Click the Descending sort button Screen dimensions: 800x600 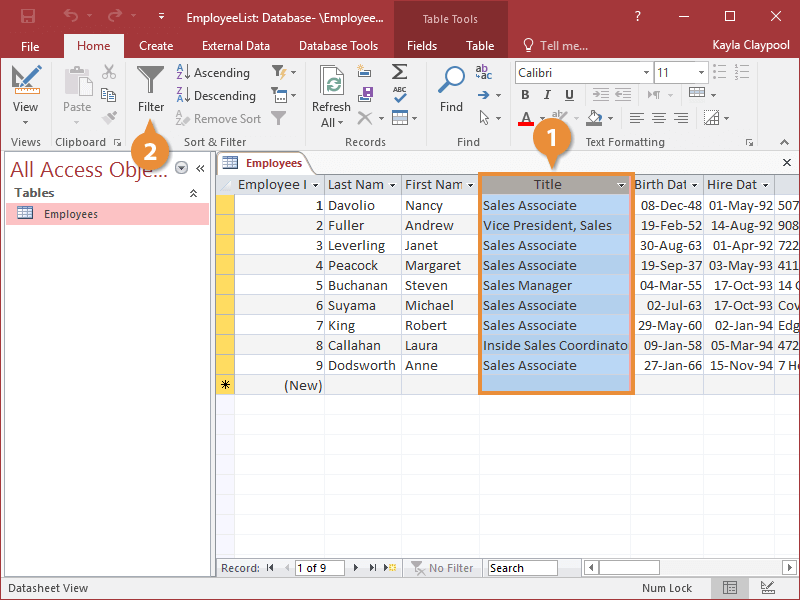coord(215,96)
